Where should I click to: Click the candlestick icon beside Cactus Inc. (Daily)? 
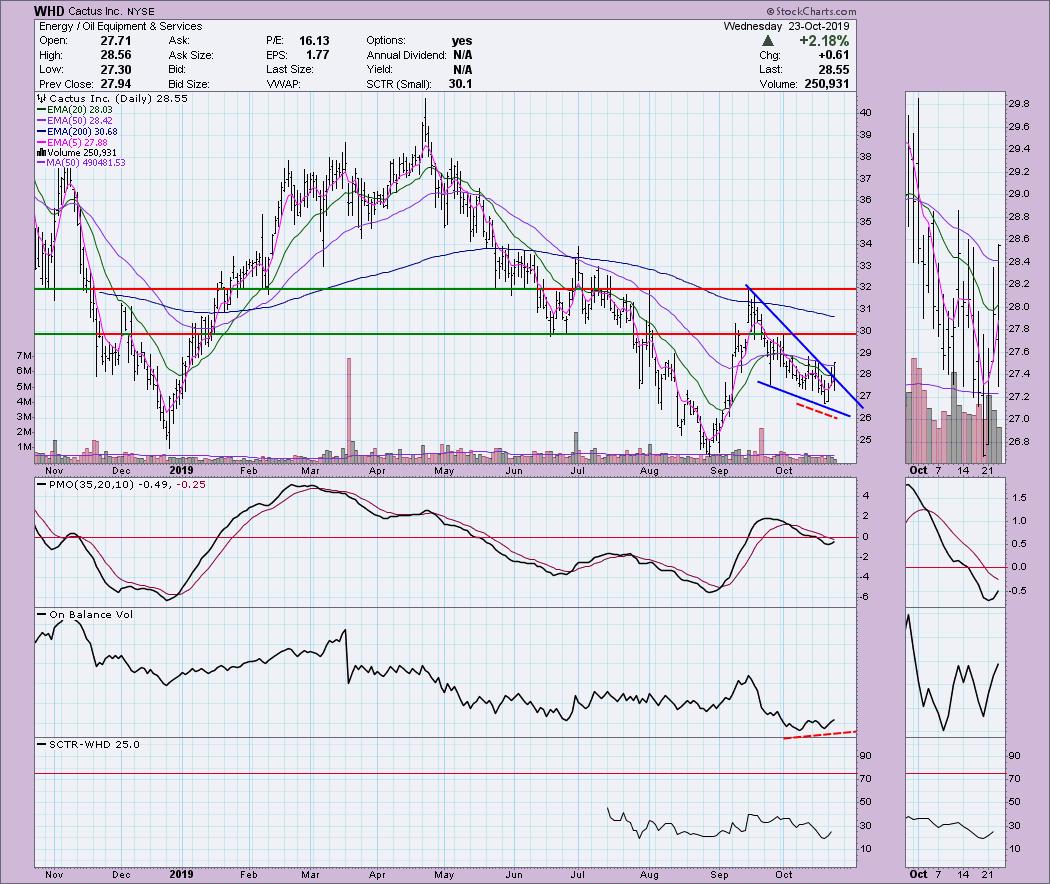point(42,98)
